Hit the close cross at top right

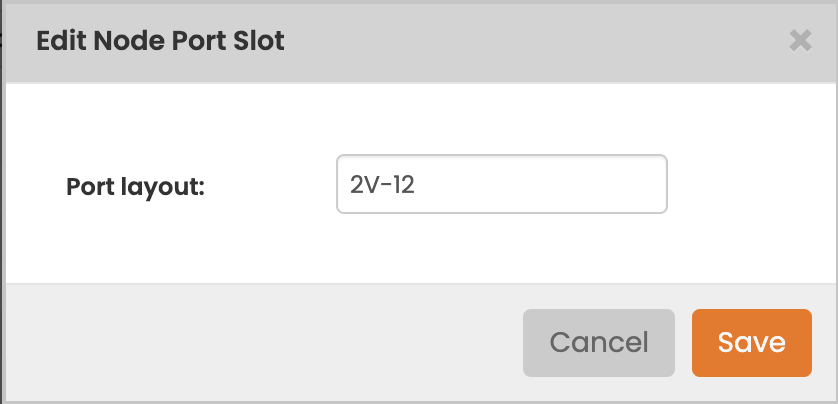(x=799, y=41)
